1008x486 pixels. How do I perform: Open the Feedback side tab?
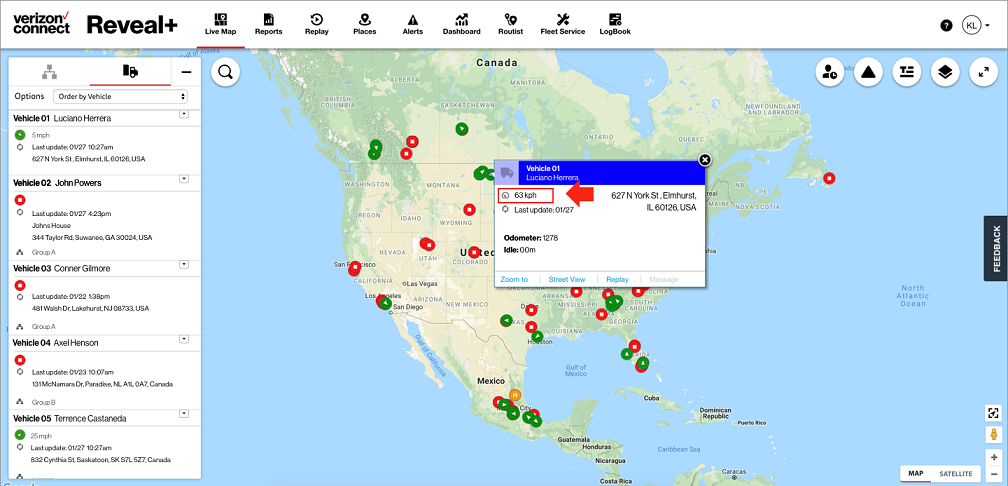click(x=996, y=248)
